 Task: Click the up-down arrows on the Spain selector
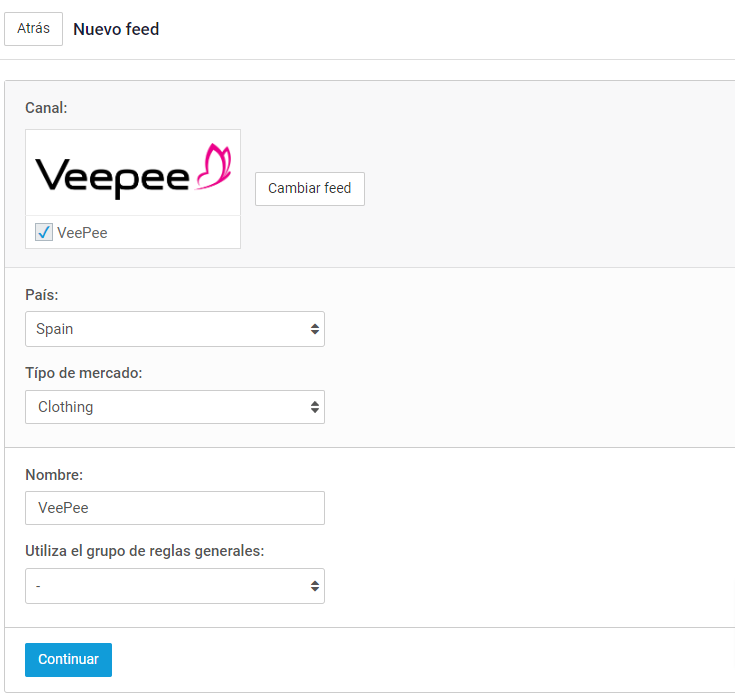[315, 329]
